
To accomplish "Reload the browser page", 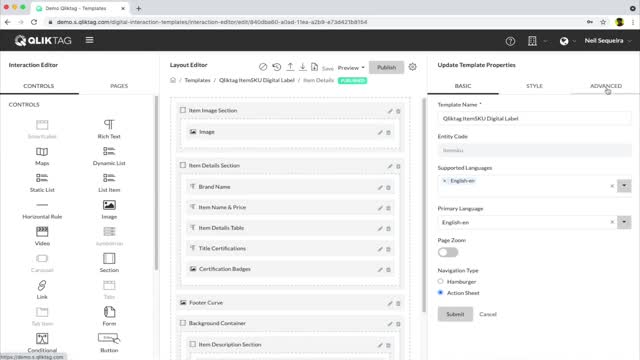I will tap(34, 22).
